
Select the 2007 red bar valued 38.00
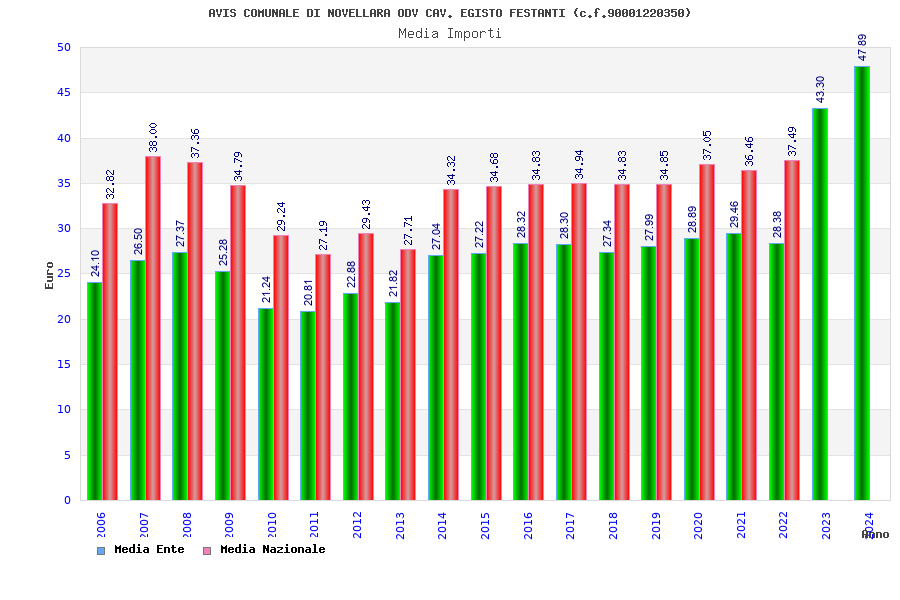click(x=153, y=328)
